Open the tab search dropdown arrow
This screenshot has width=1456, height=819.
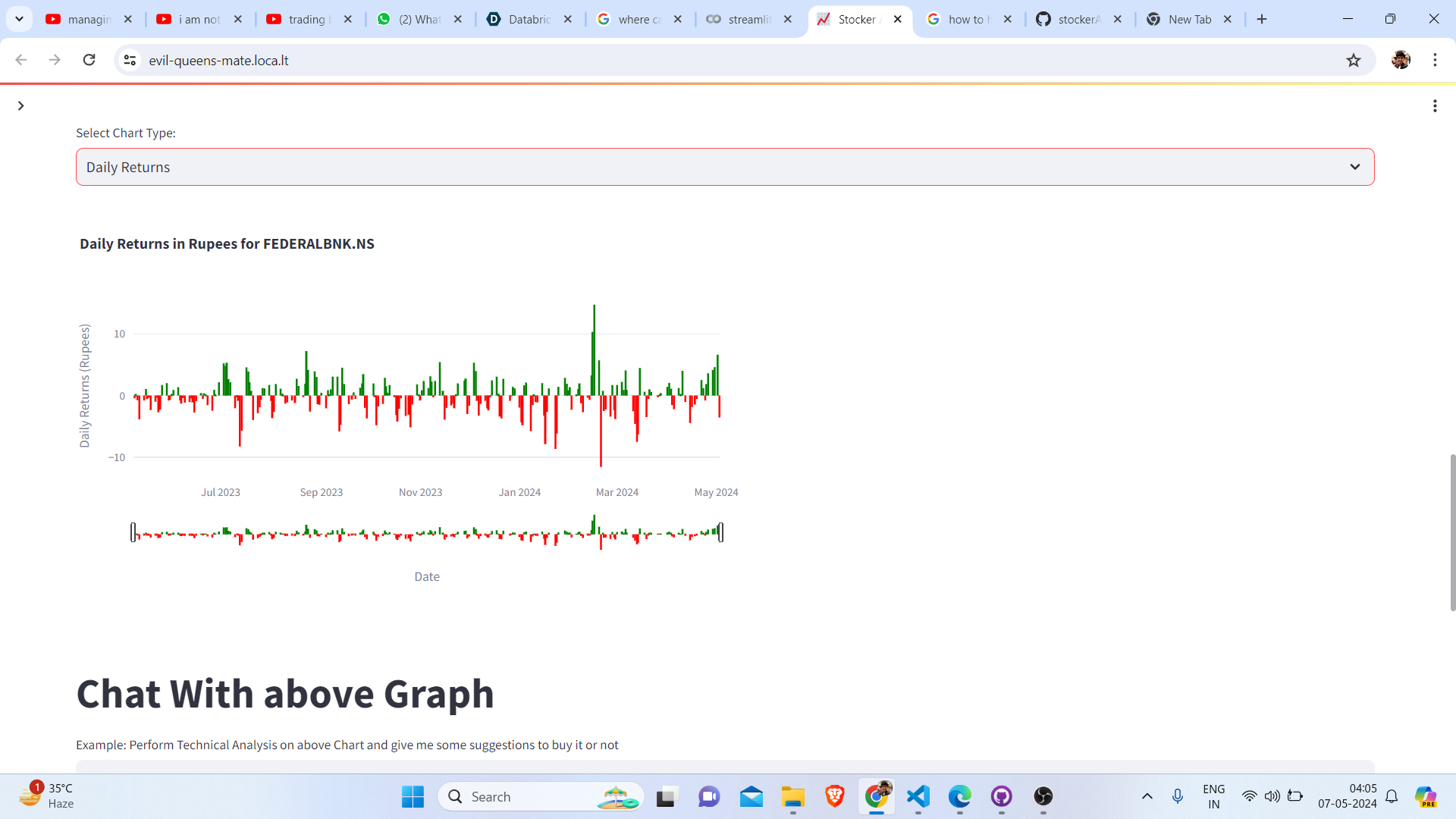tap(19, 19)
